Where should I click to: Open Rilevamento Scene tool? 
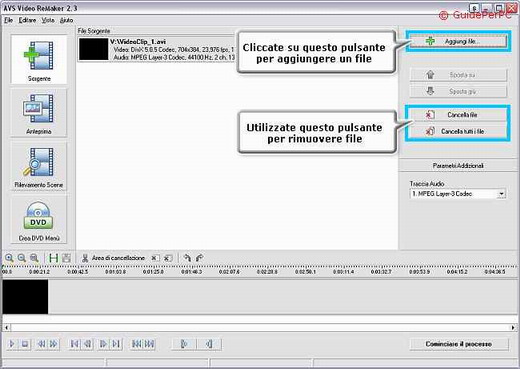pyautogui.click(x=39, y=167)
